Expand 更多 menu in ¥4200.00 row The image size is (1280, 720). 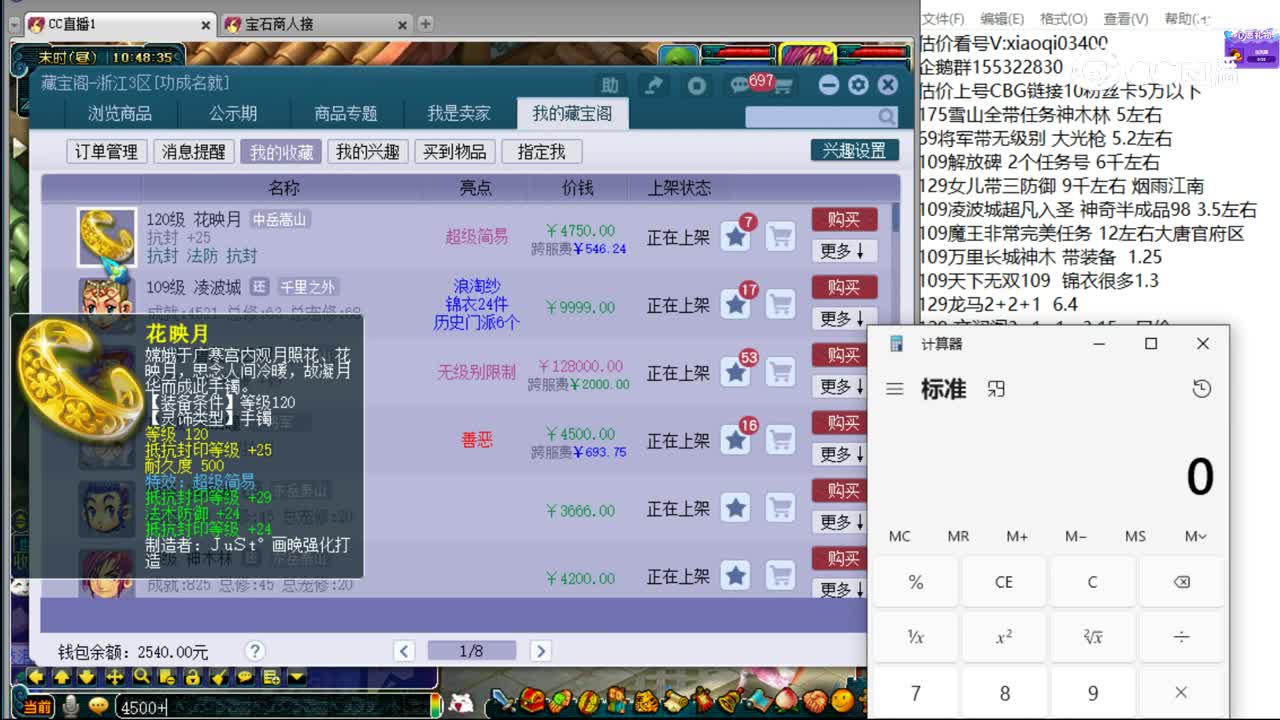coord(841,589)
